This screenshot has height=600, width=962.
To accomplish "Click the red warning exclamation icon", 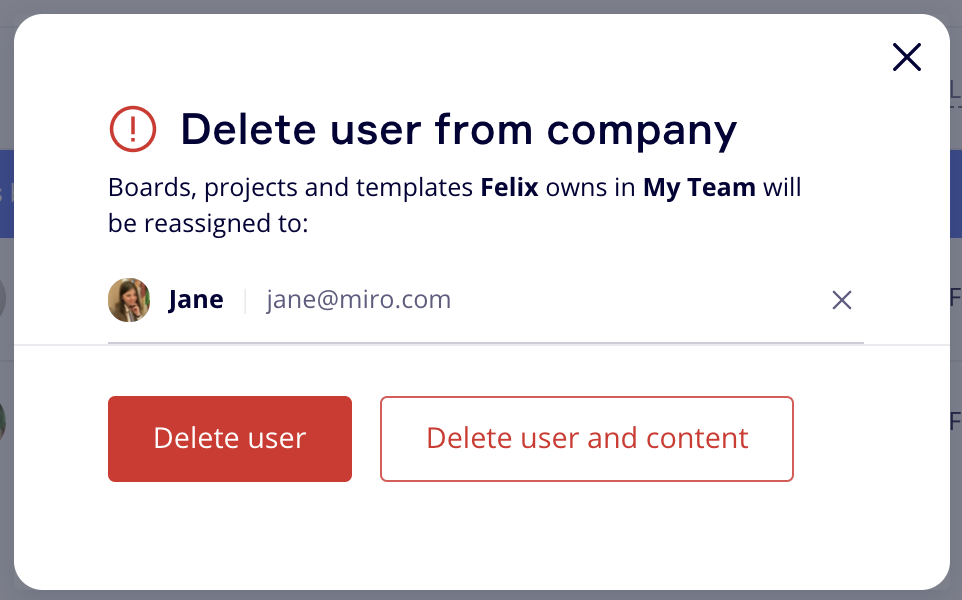I will click(133, 129).
